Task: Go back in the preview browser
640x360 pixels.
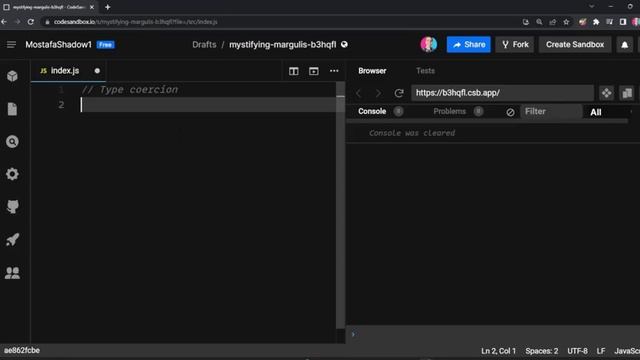Action: [358, 93]
